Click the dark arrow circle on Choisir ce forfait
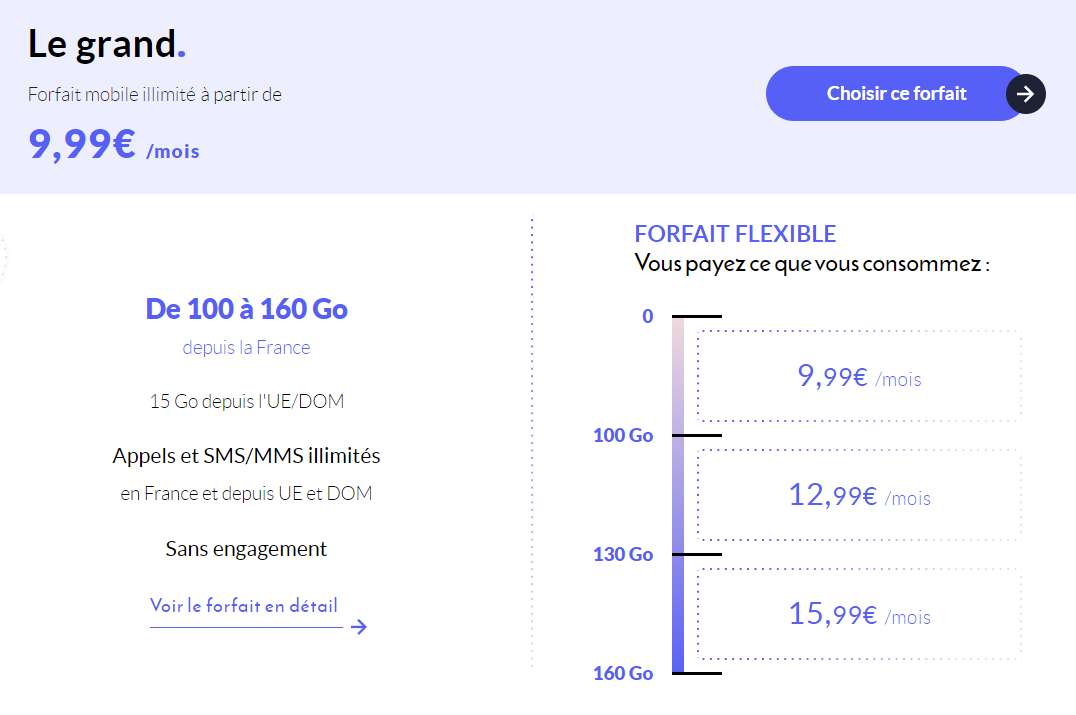Screen dimensions: 1076x715 click(x=1025, y=94)
